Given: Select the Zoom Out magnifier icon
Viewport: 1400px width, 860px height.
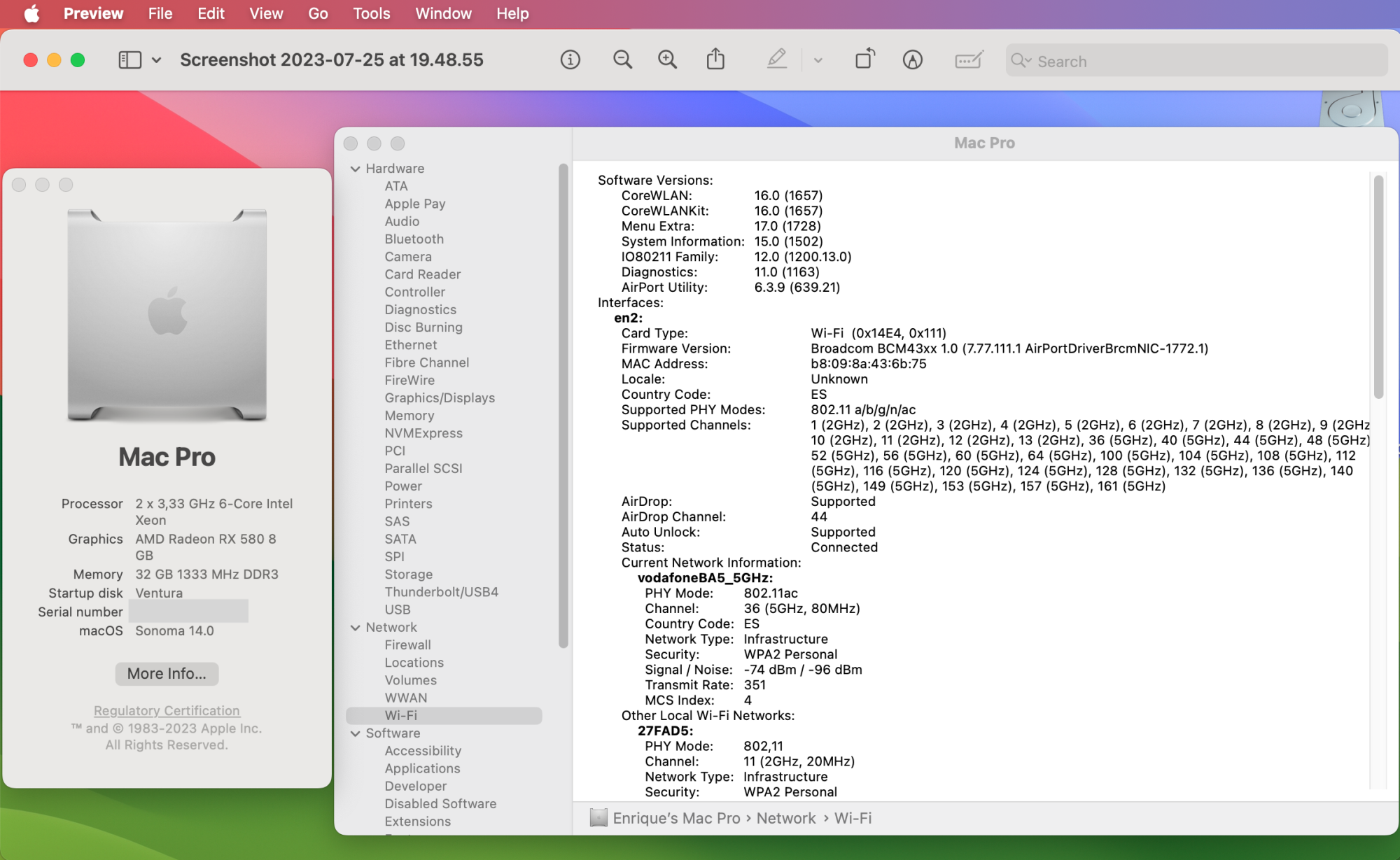Looking at the screenshot, I should [621, 61].
